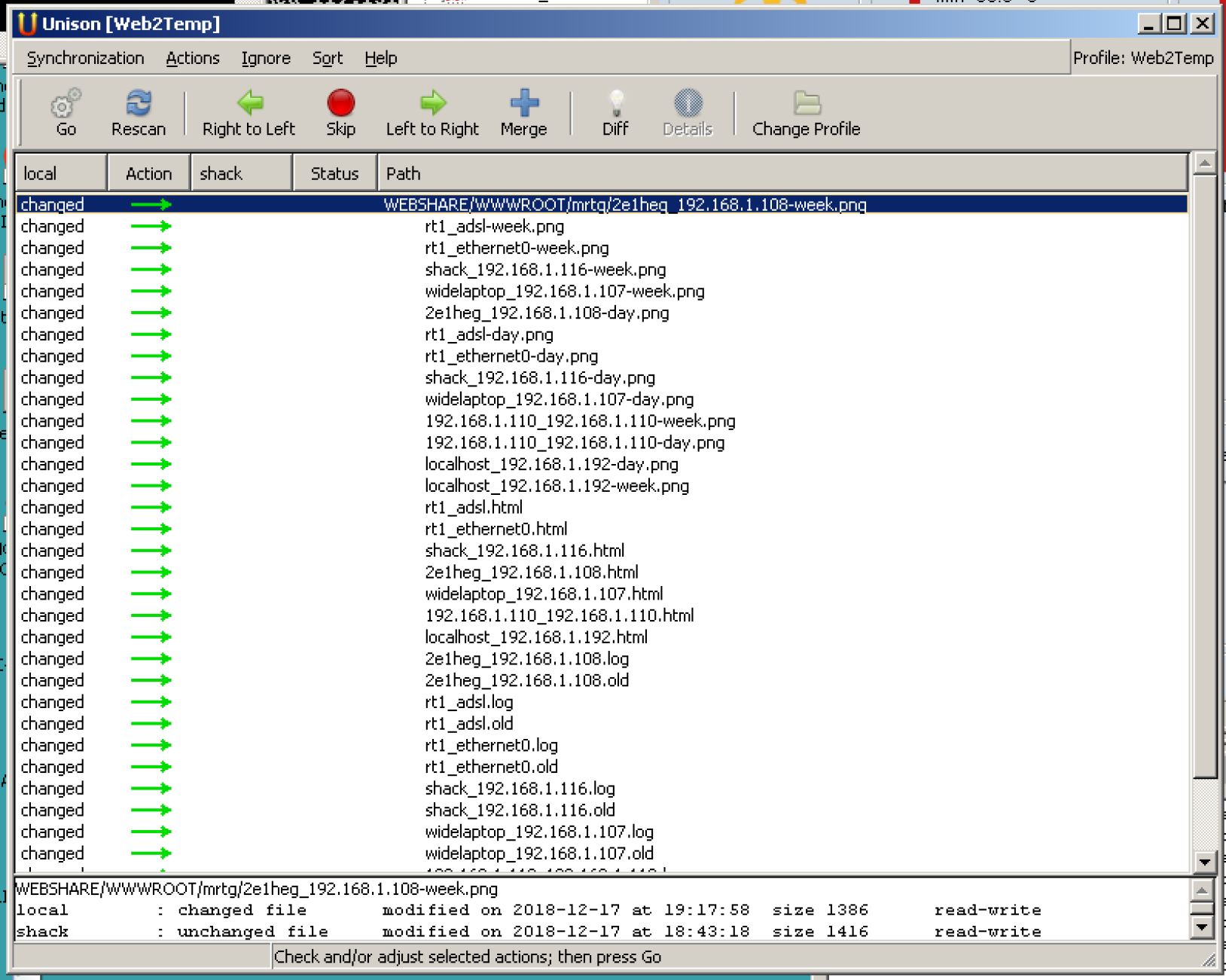Click details pane scroll down arrow

[1202, 928]
